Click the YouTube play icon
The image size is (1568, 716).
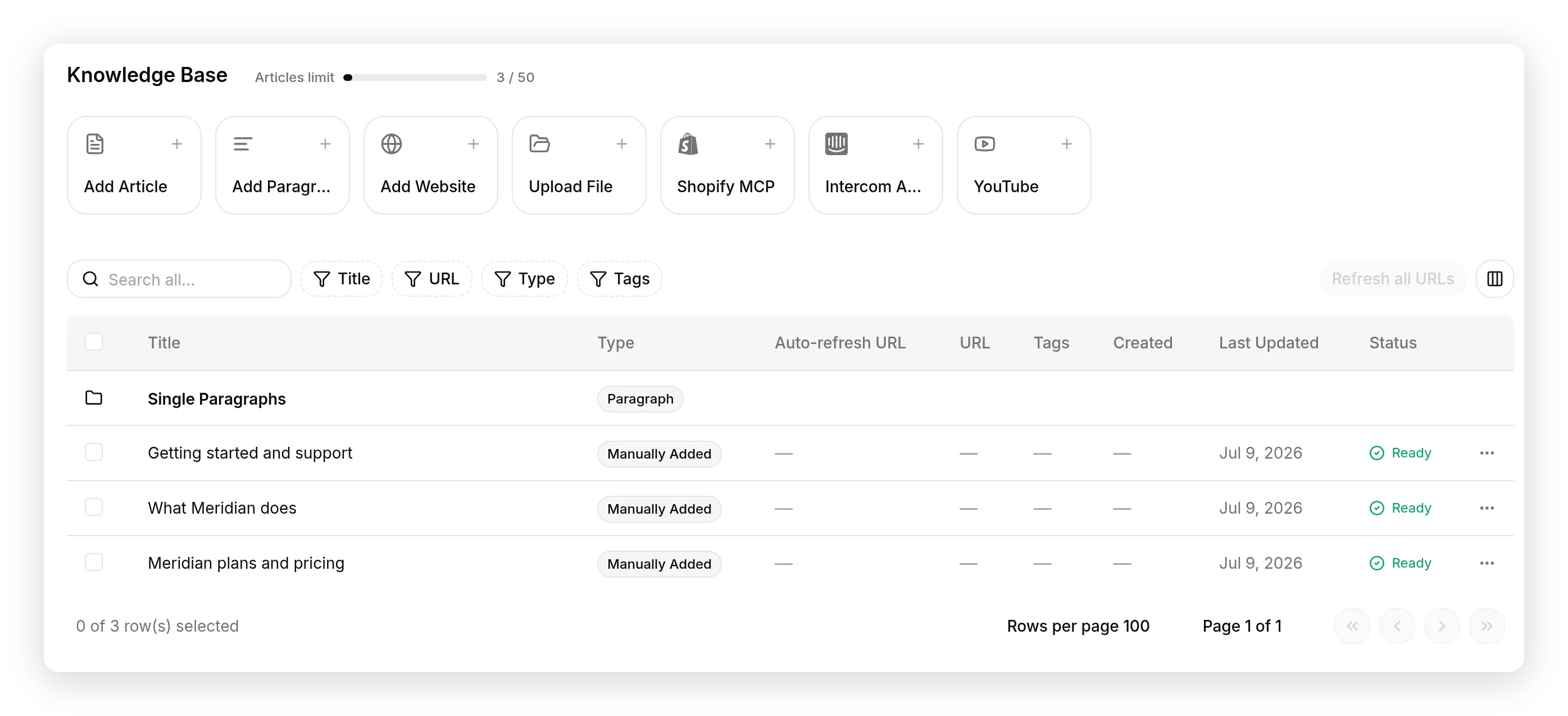tap(985, 144)
